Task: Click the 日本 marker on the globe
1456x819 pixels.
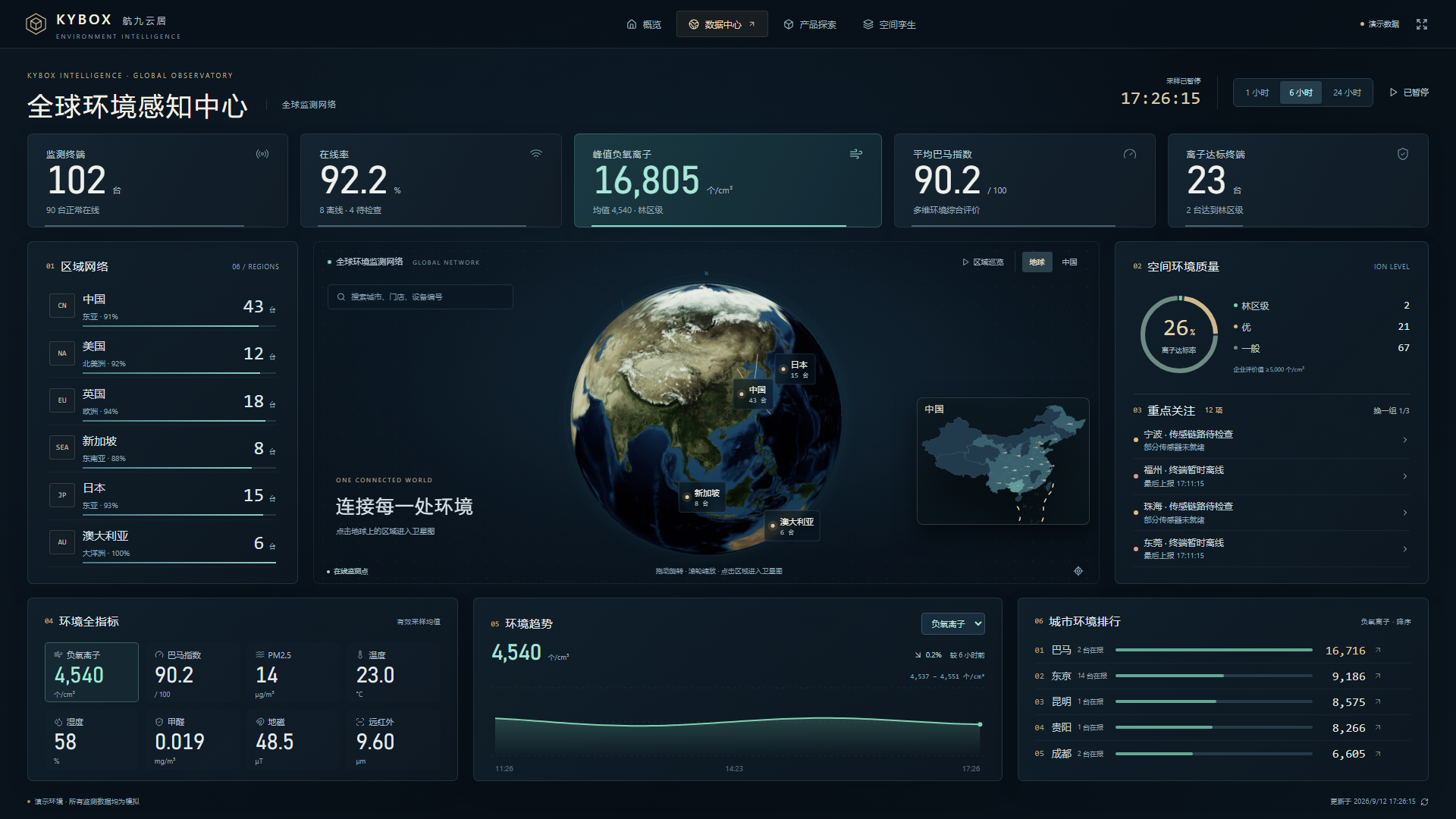Action: pos(796,369)
